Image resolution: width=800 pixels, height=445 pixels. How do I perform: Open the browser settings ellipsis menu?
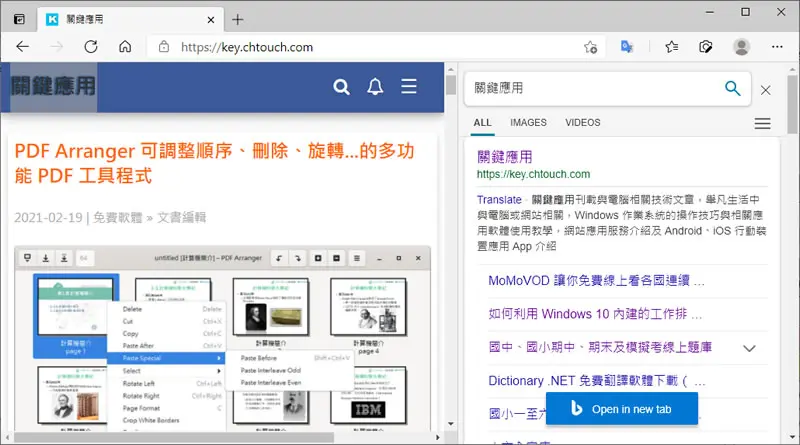777,47
